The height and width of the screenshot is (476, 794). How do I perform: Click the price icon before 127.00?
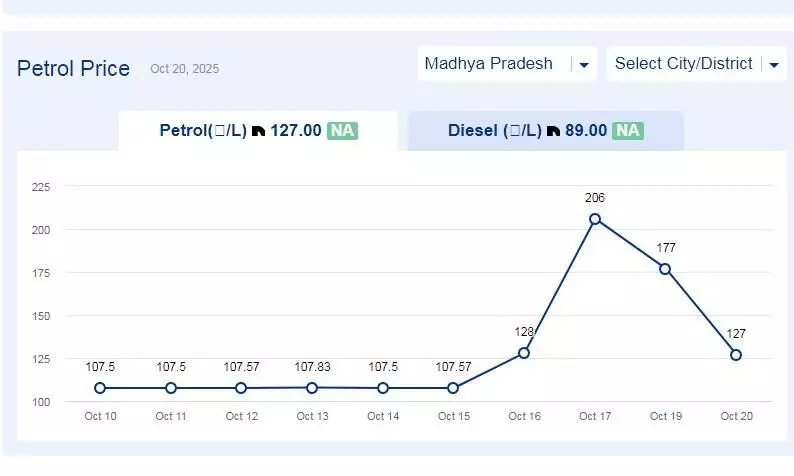coord(258,131)
